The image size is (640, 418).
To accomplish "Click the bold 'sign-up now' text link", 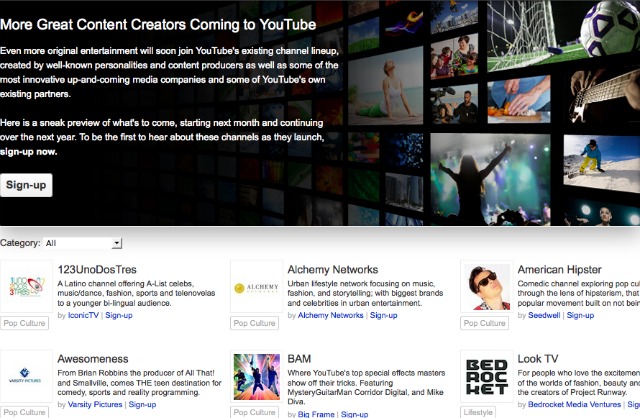I will (29, 152).
